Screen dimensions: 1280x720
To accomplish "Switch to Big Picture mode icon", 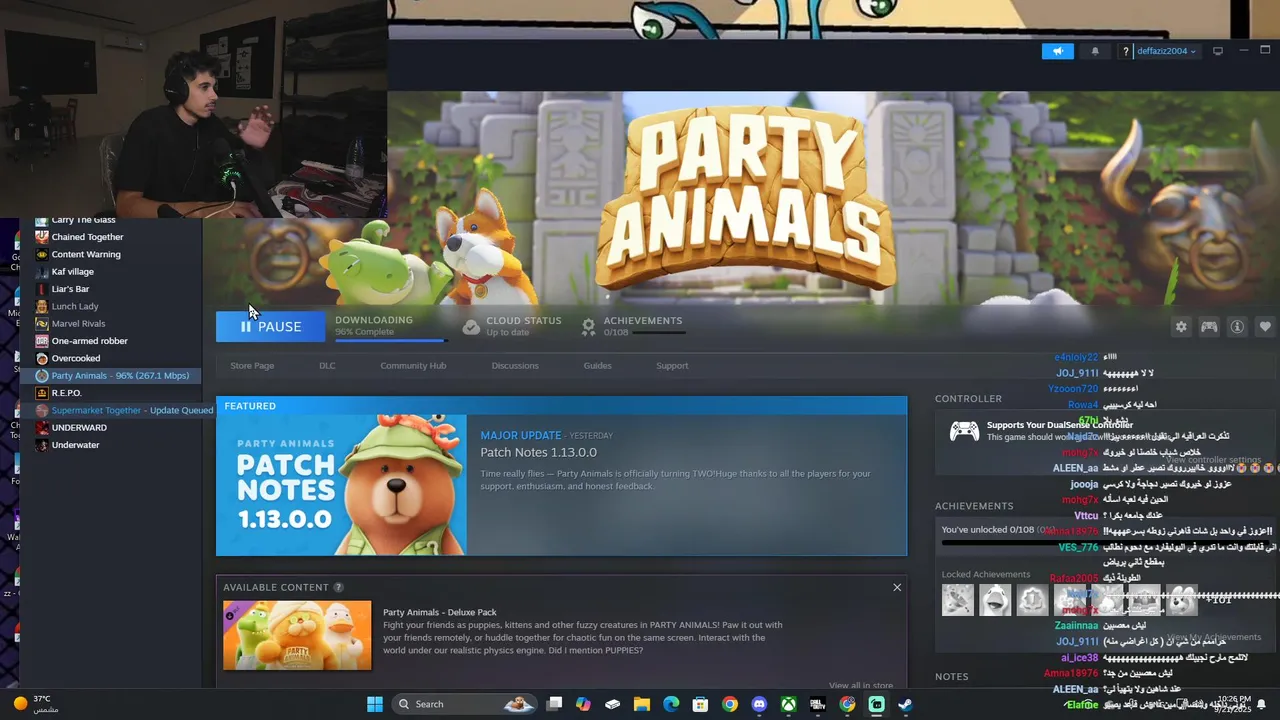I will [x=1217, y=51].
